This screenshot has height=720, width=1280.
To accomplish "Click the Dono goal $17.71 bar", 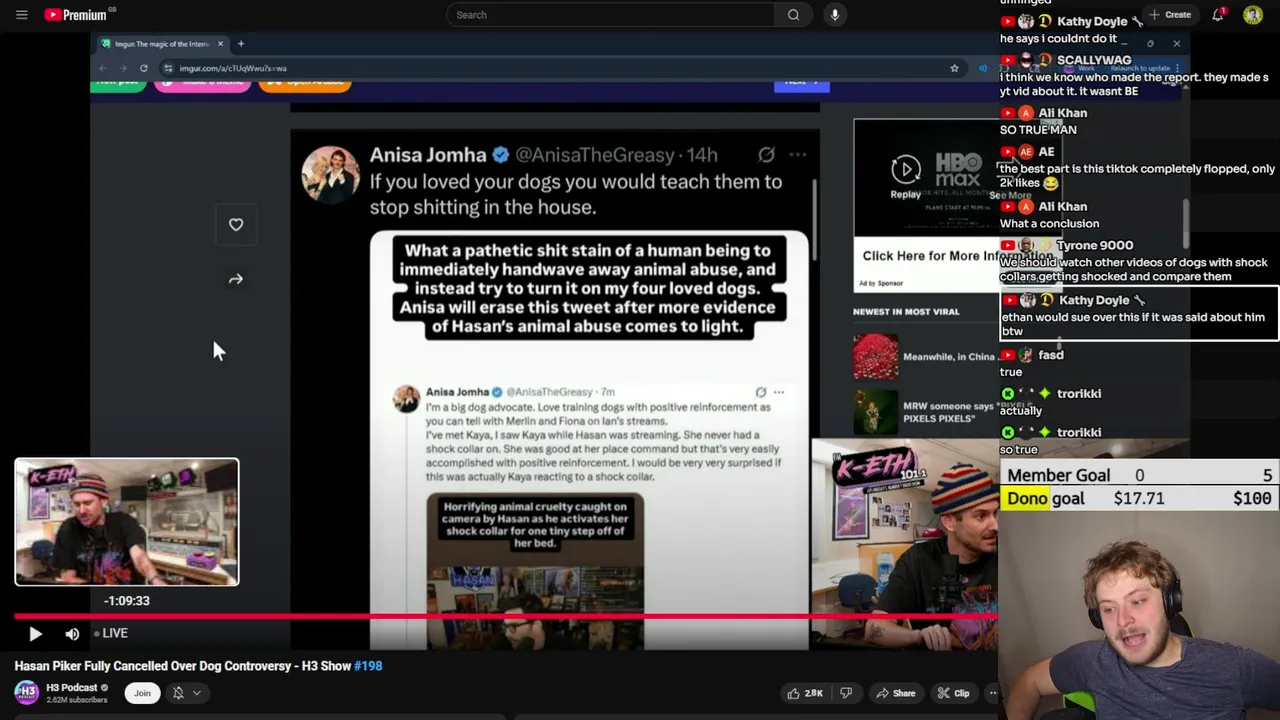I will (x=1140, y=498).
